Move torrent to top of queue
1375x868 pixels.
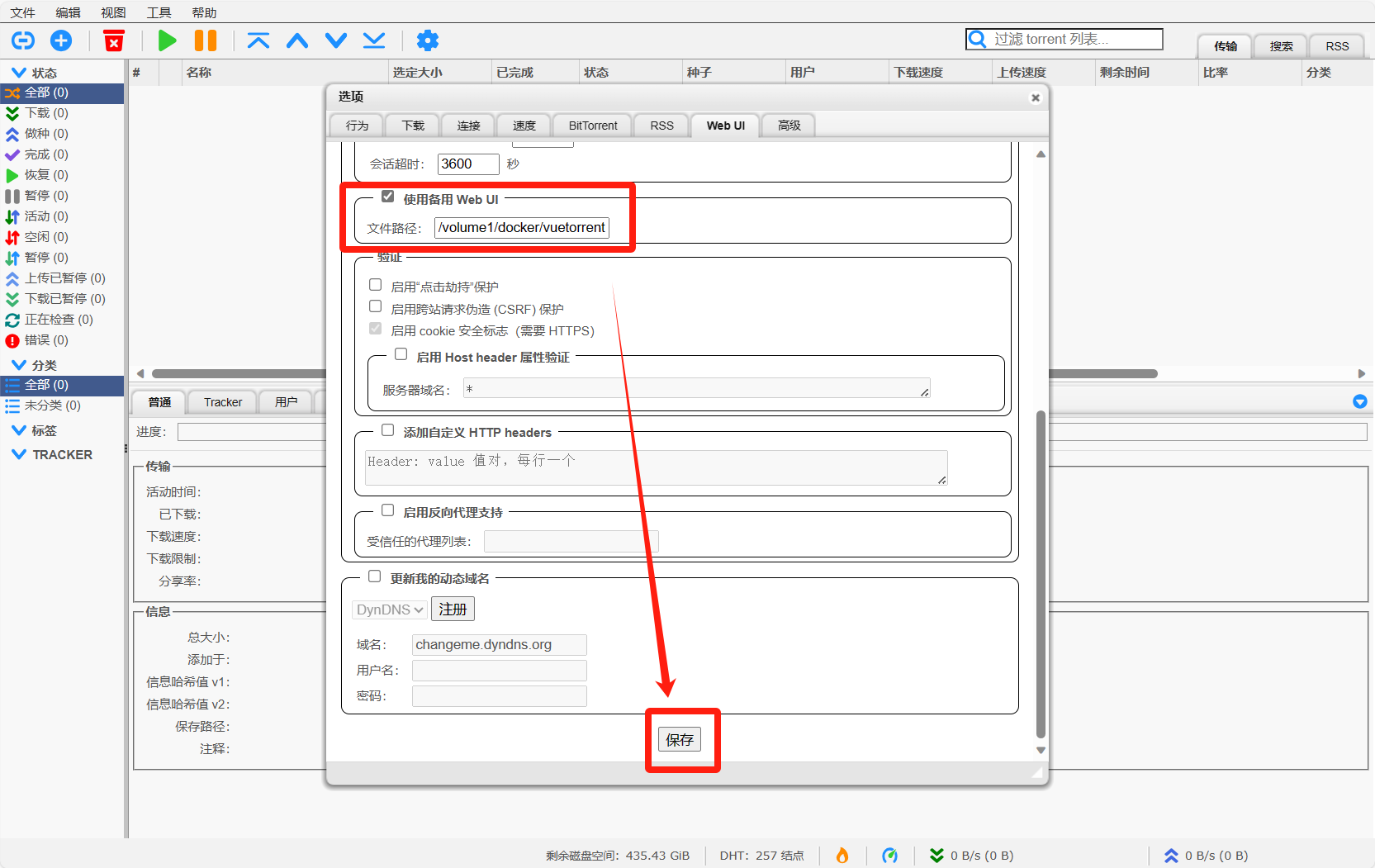(258, 40)
